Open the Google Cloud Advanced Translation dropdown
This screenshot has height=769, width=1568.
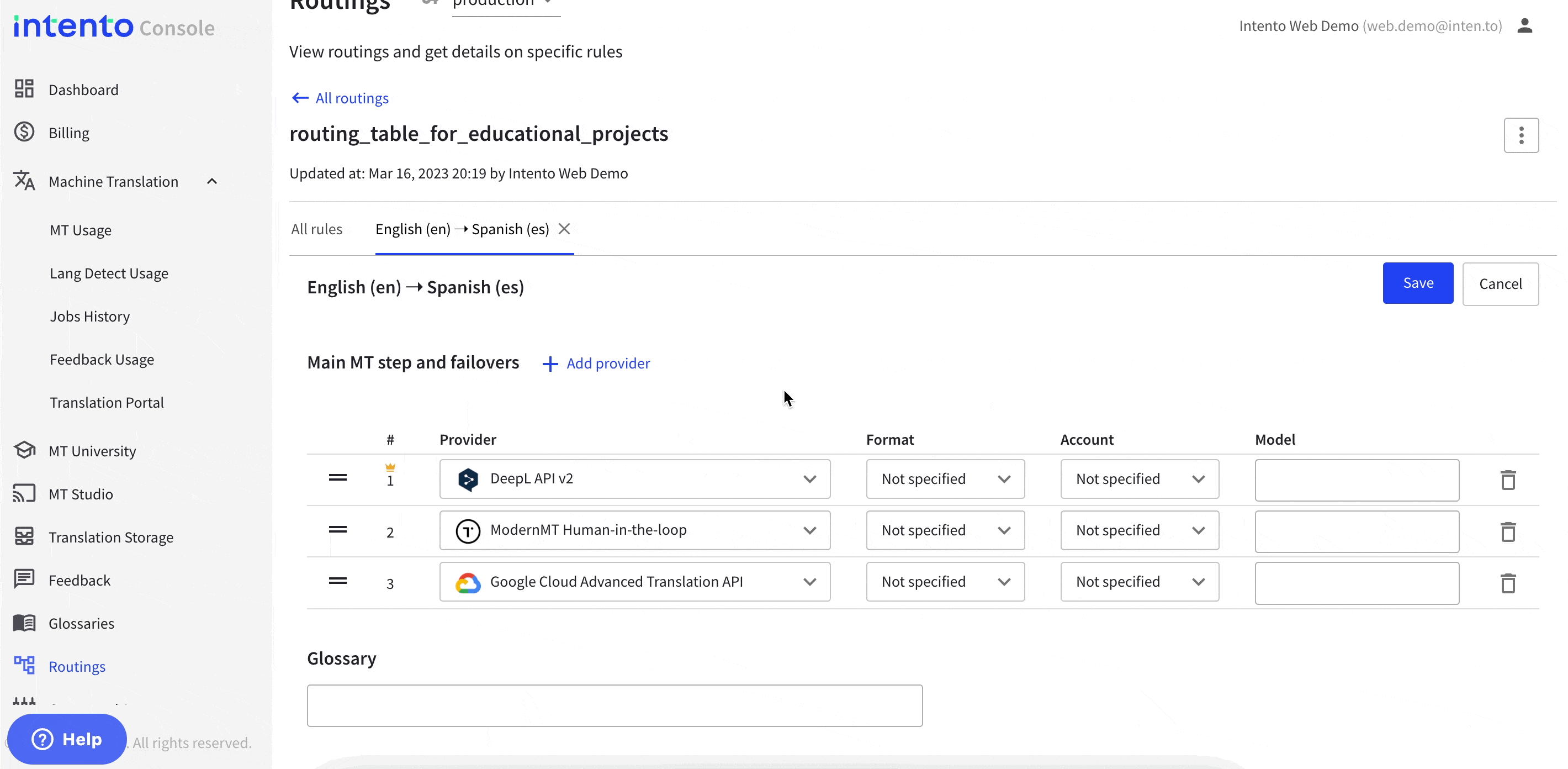(635, 582)
